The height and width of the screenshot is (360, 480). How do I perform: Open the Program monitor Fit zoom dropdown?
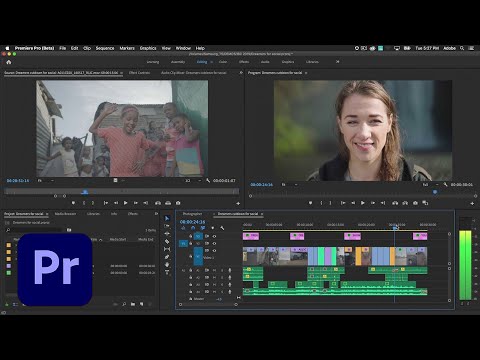289,184
